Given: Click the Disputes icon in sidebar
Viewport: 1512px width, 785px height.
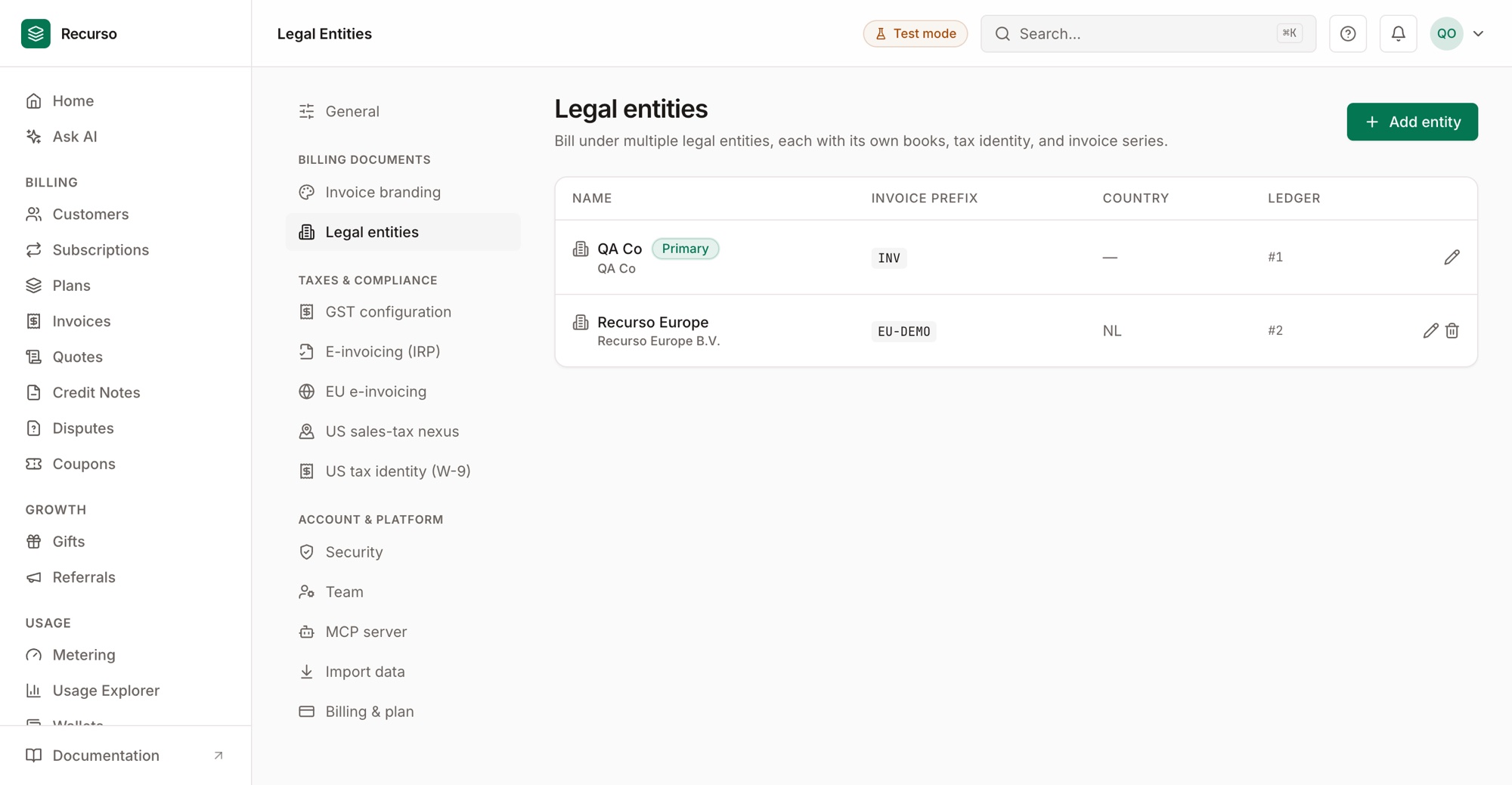Looking at the screenshot, I should [34, 428].
